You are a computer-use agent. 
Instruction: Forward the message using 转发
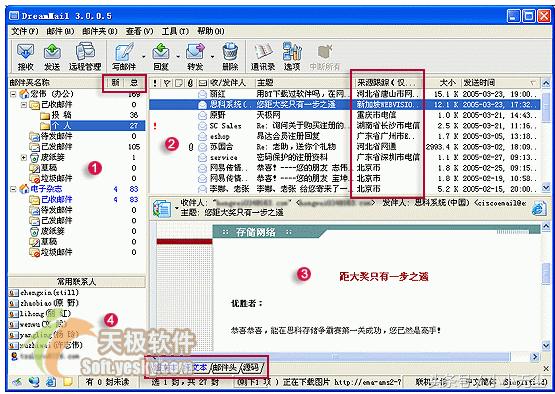click(195, 56)
